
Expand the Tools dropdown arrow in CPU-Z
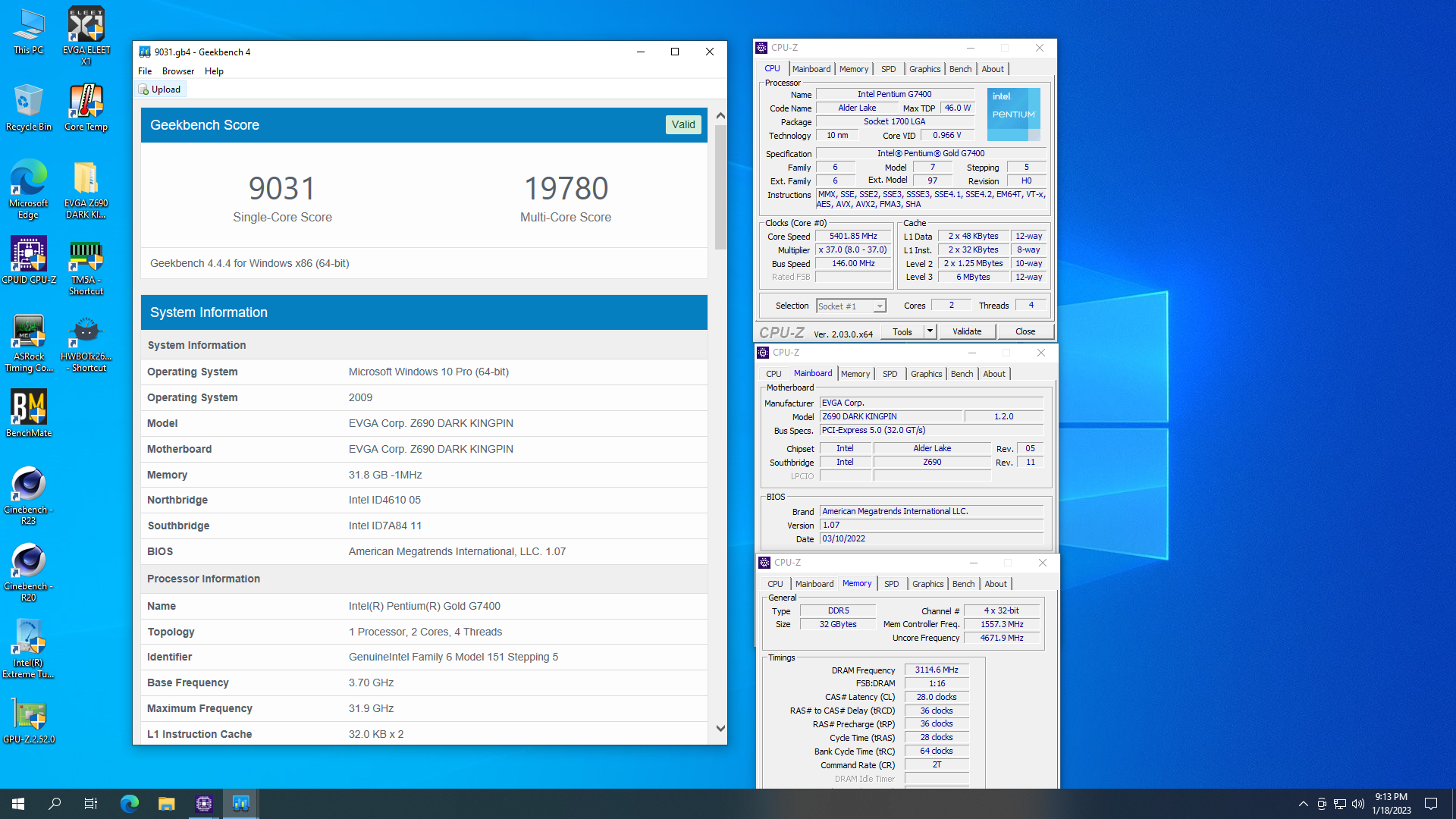[930, 331]
